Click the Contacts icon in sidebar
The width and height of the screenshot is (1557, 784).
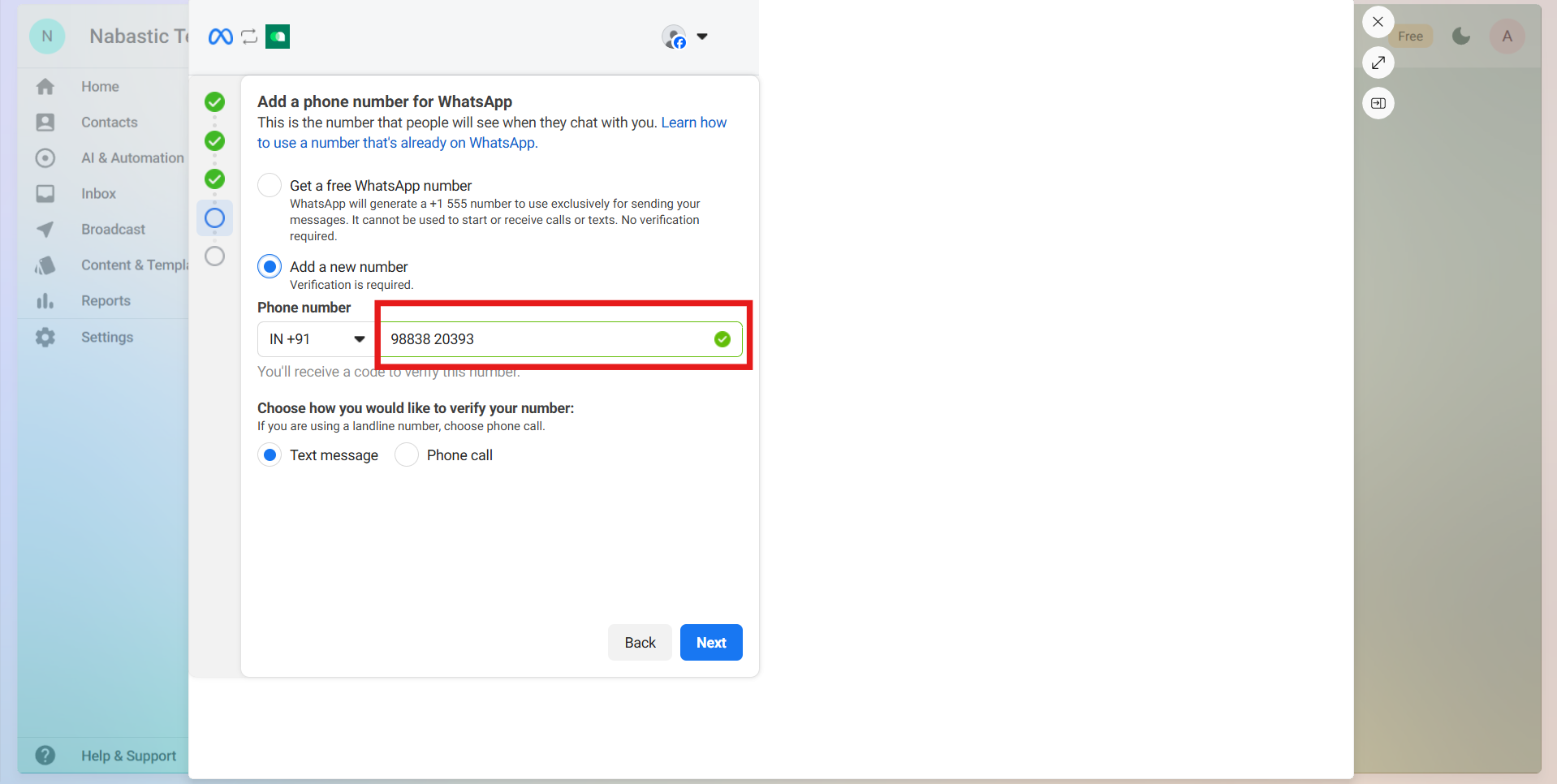click(x=45, y=123)
